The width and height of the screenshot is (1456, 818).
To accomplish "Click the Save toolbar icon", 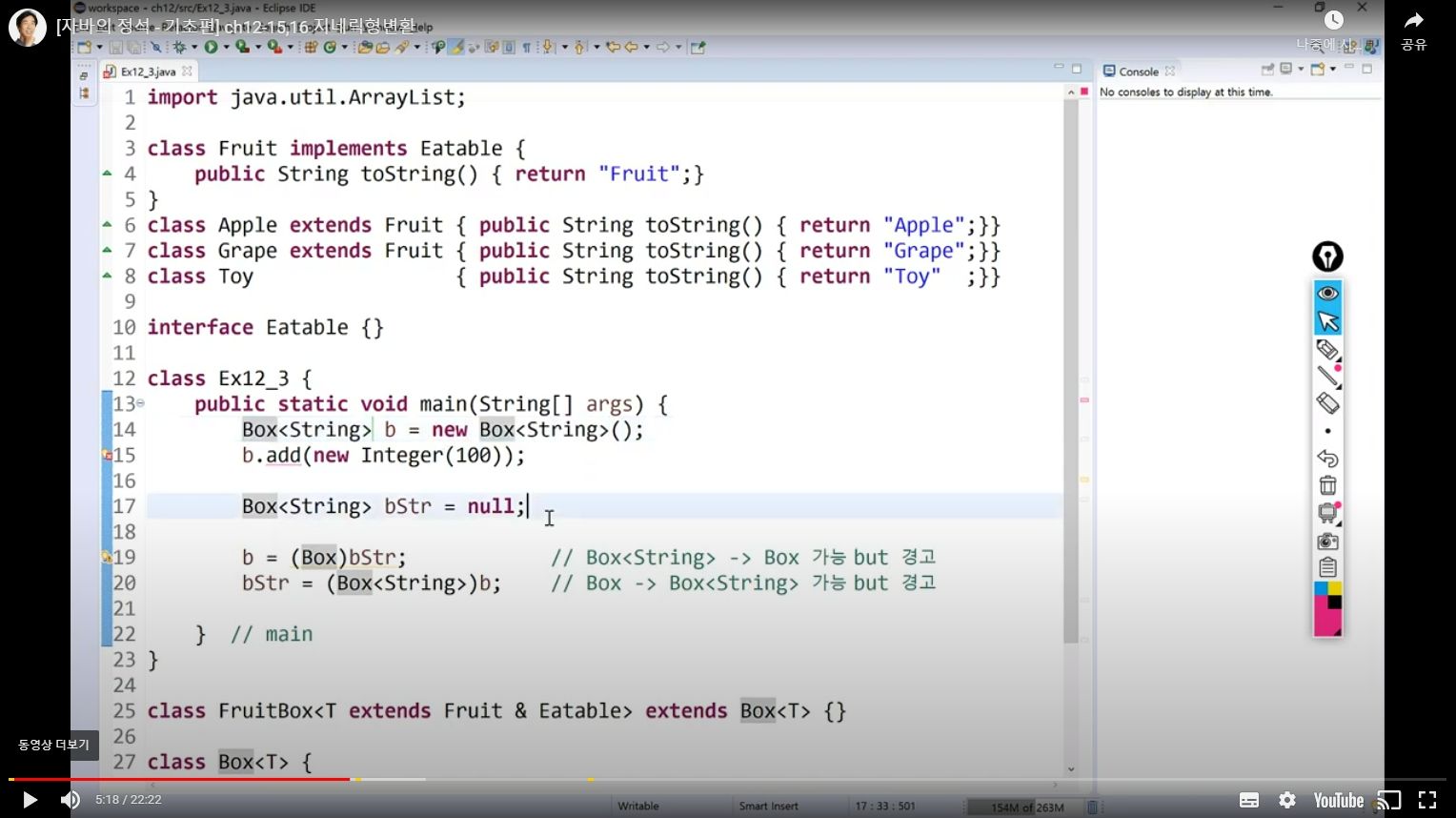I will 116,47.
